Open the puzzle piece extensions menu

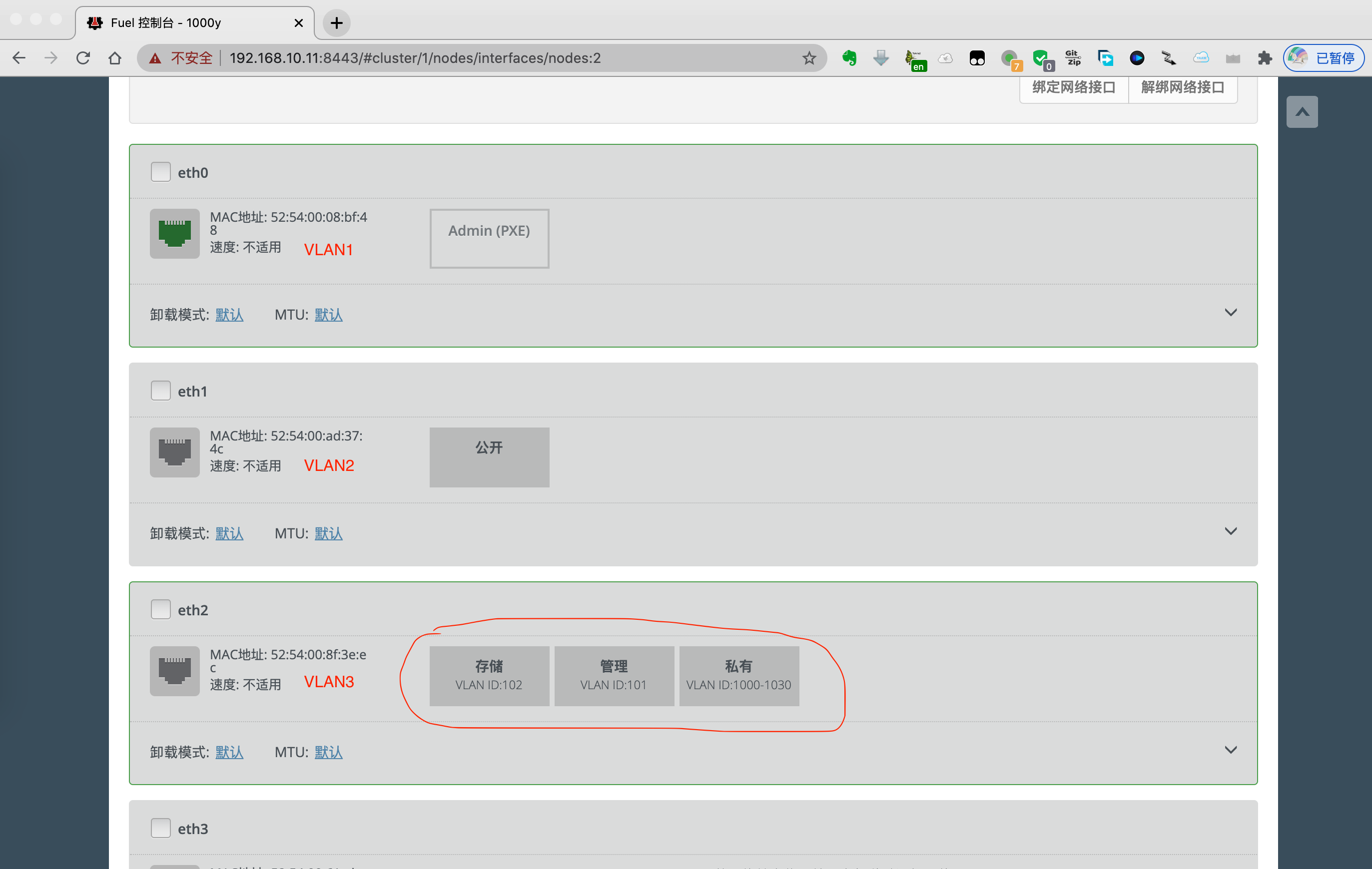pos(1265,58)
